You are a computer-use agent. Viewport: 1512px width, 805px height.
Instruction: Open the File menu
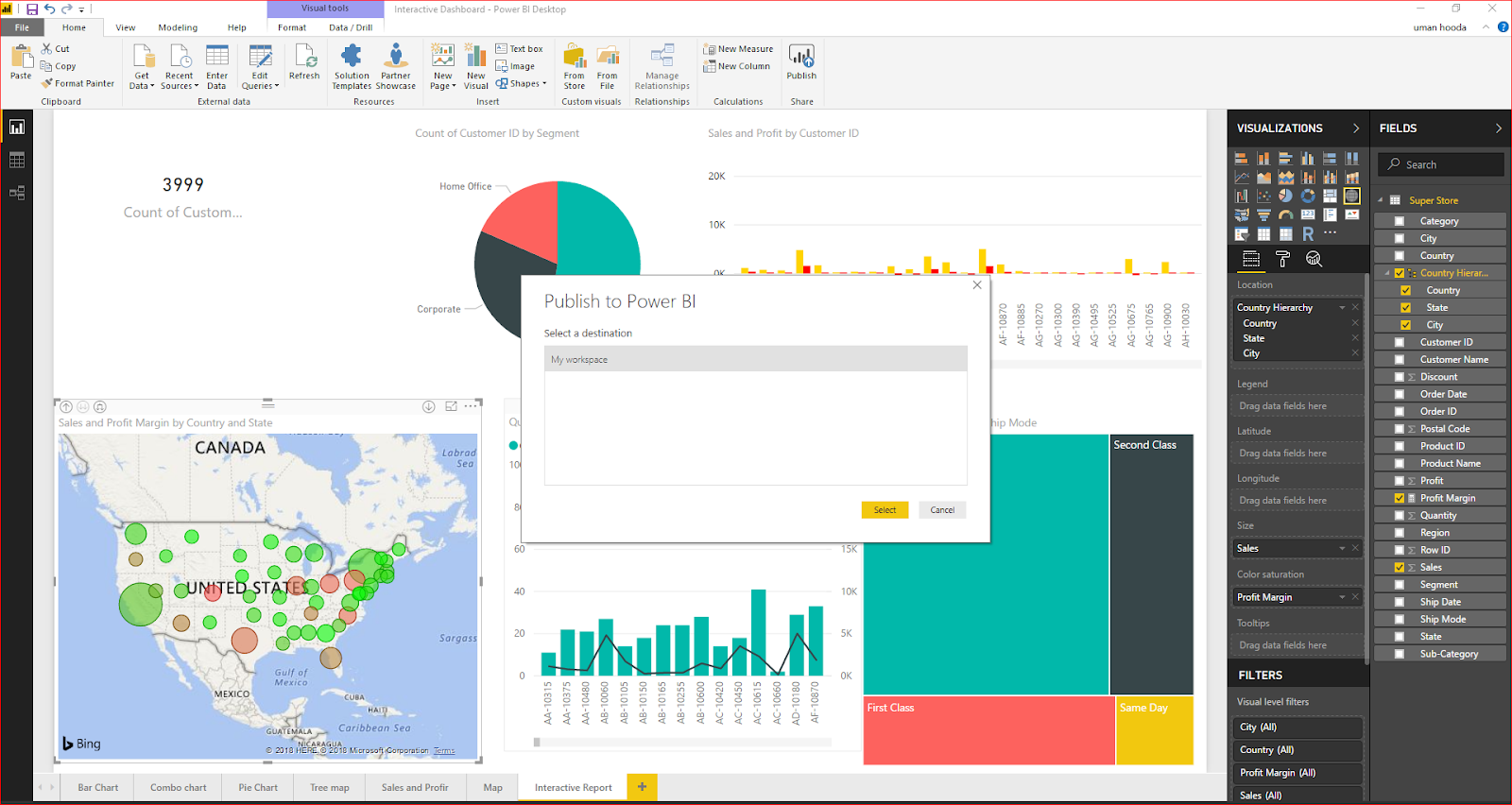point(22,27)
